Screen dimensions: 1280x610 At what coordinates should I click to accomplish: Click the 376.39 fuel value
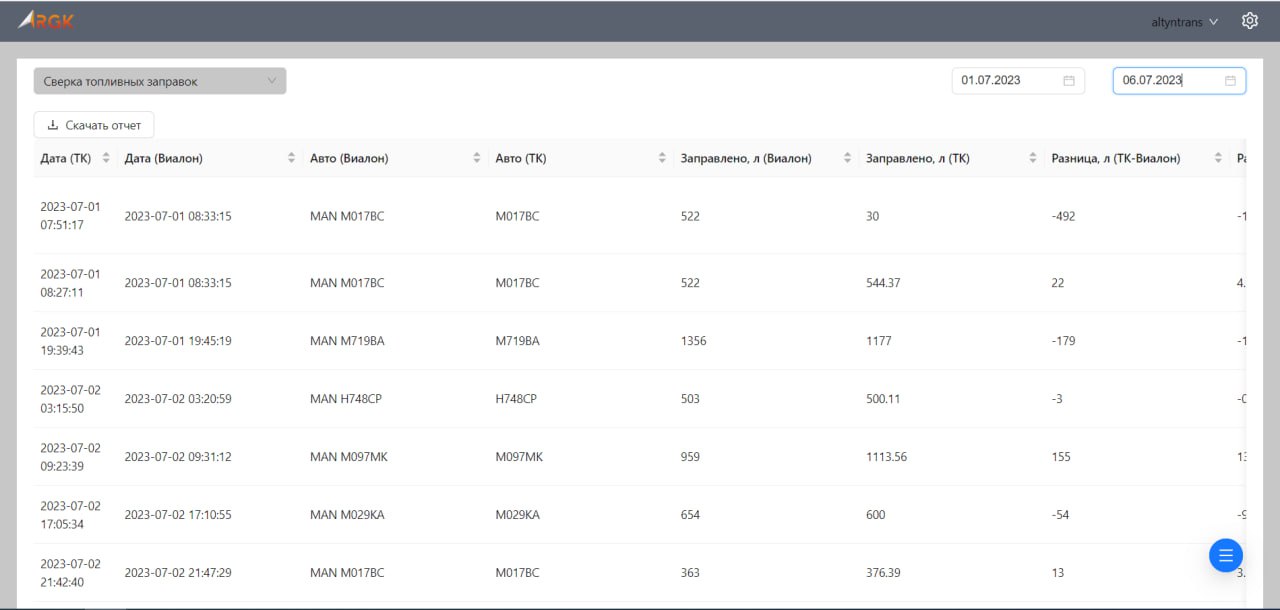[883, 573]
